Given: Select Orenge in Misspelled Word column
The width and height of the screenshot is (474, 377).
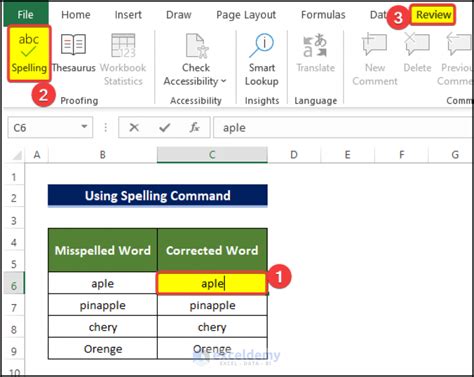Looking at the screenshot, I should click(103, 349).
